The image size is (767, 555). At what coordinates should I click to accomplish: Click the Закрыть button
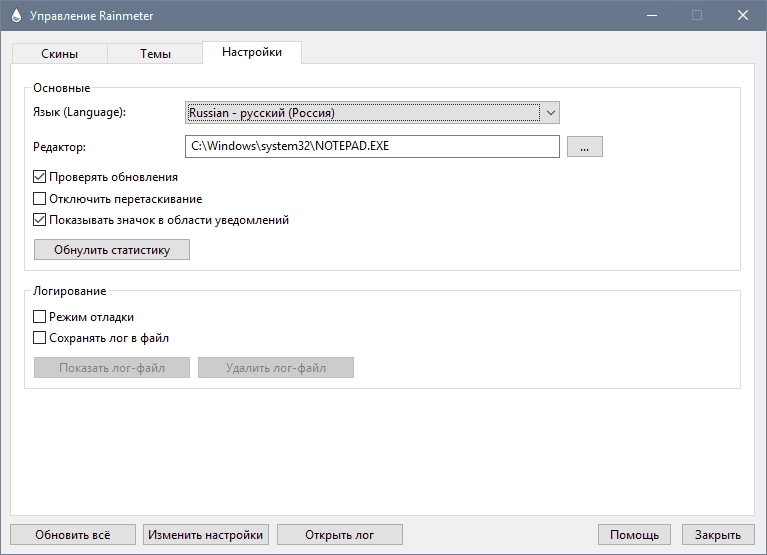pos(718,534)
